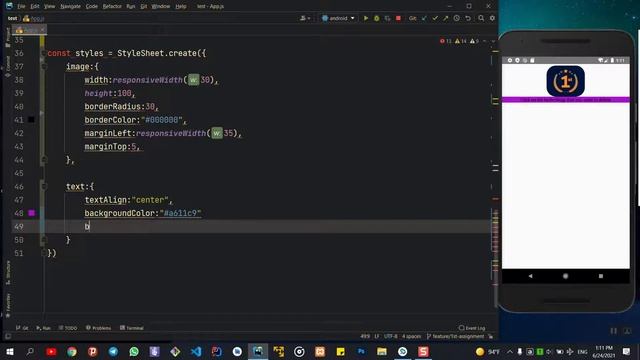Open the Project tool window sidebar button
Screen dimensions: 640x360
click(x=8, y=38)
